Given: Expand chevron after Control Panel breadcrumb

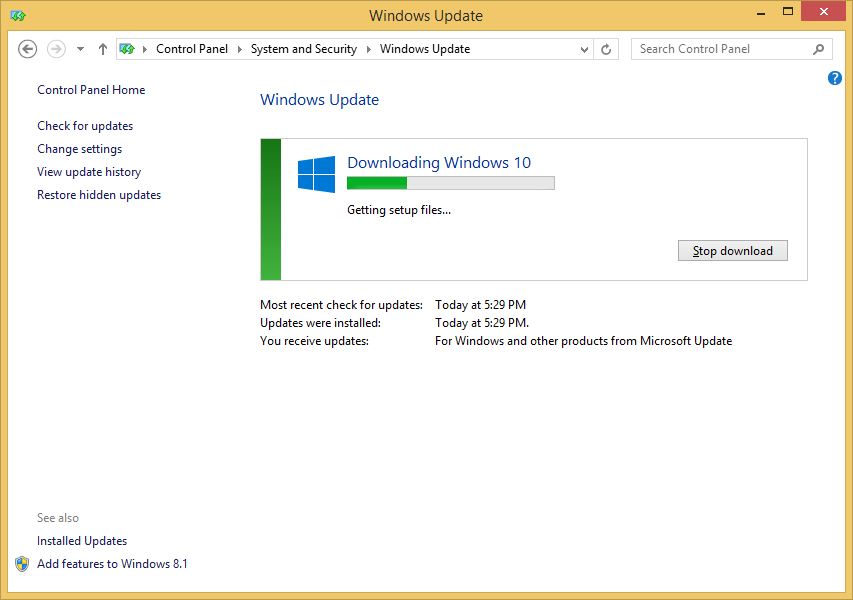Looking at the screenshot, I should [x=239, y=49].
